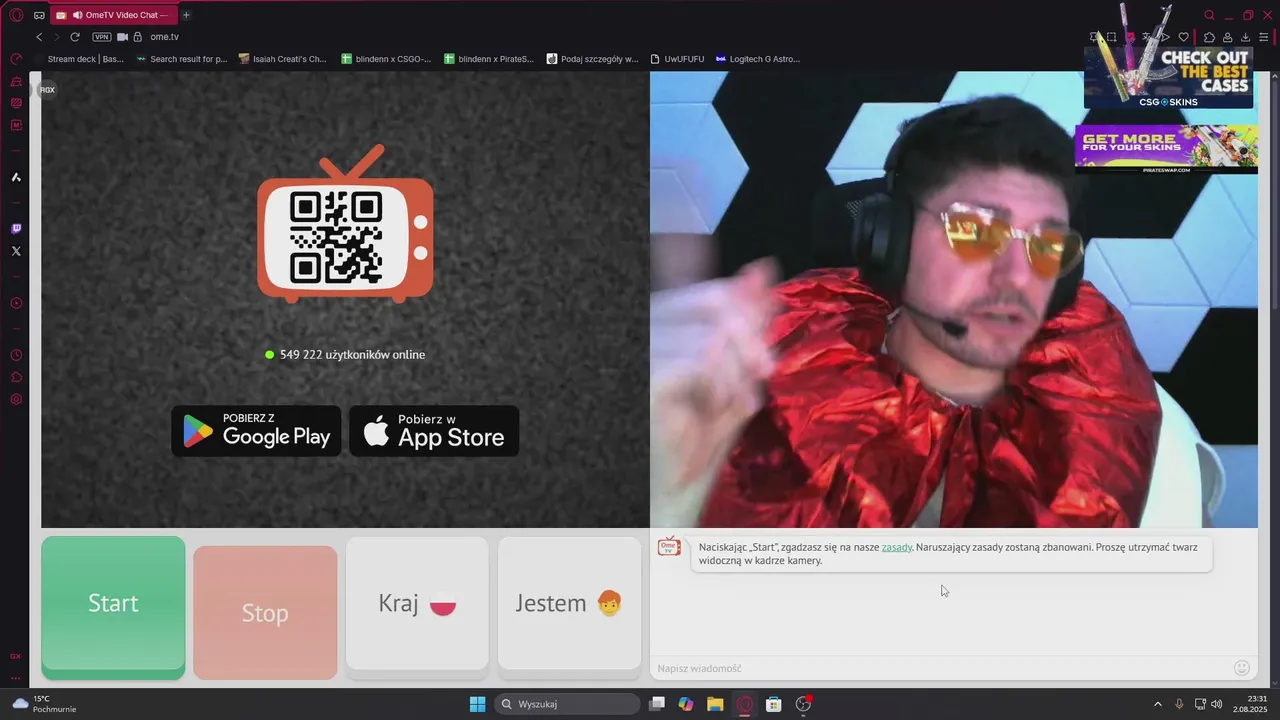1280x720 pixels.
Task: Open File Explorer from the taskbar
Action: 715,704
